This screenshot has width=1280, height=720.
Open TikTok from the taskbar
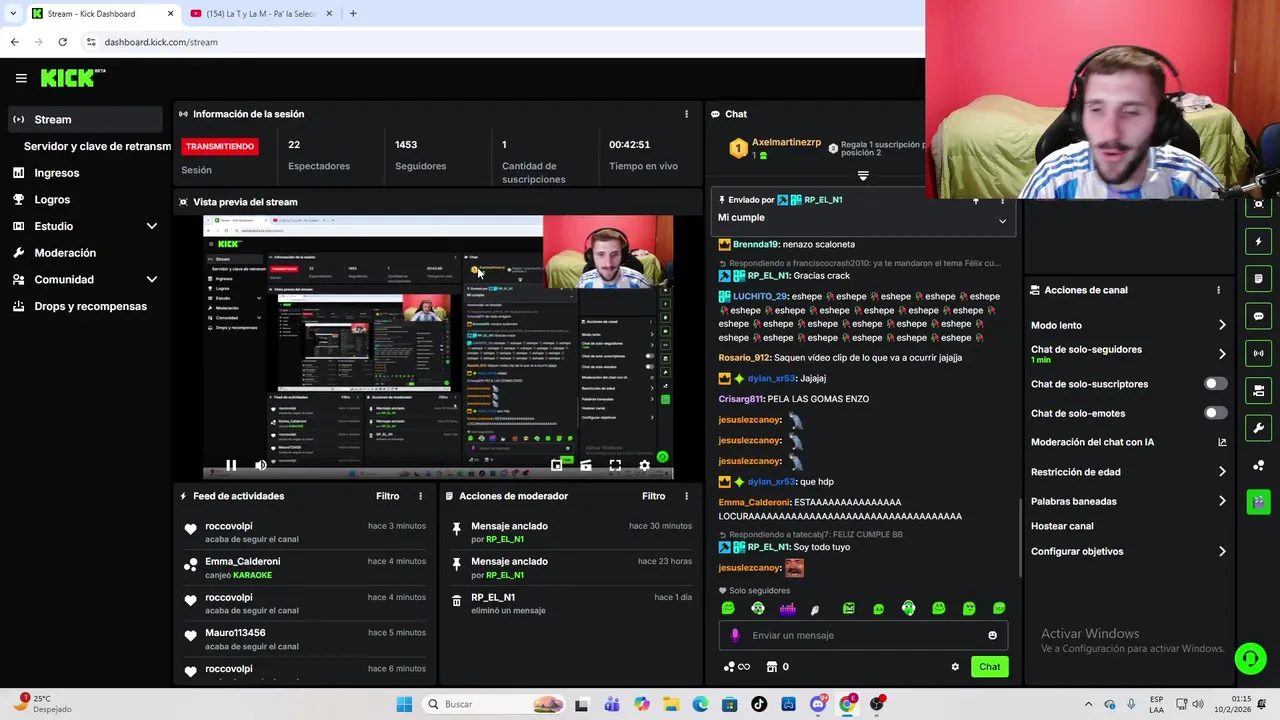(x=759, y=704)
